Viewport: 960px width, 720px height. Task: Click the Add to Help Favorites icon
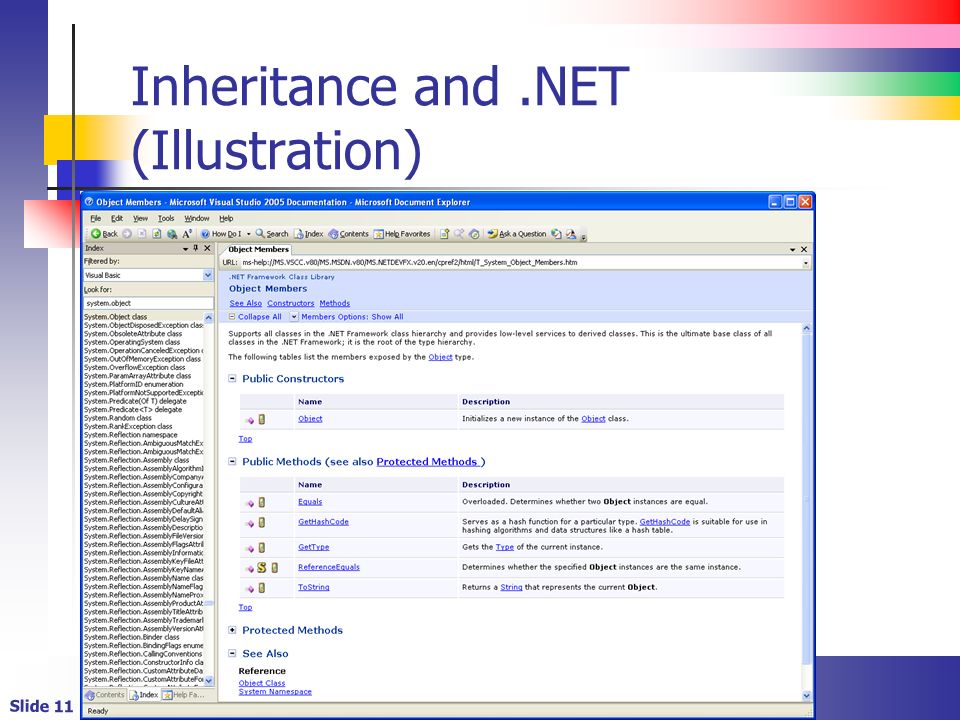pos(444,234)
